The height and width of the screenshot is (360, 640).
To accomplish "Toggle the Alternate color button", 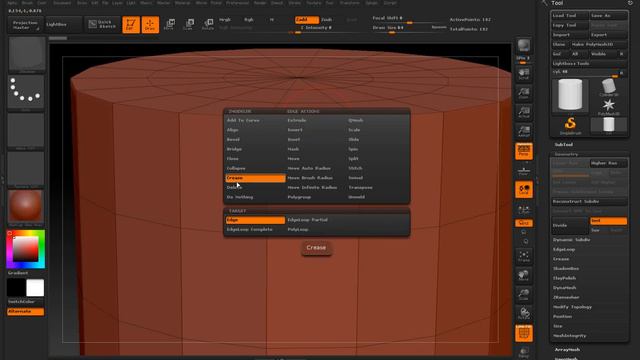I will coord(25,311).
